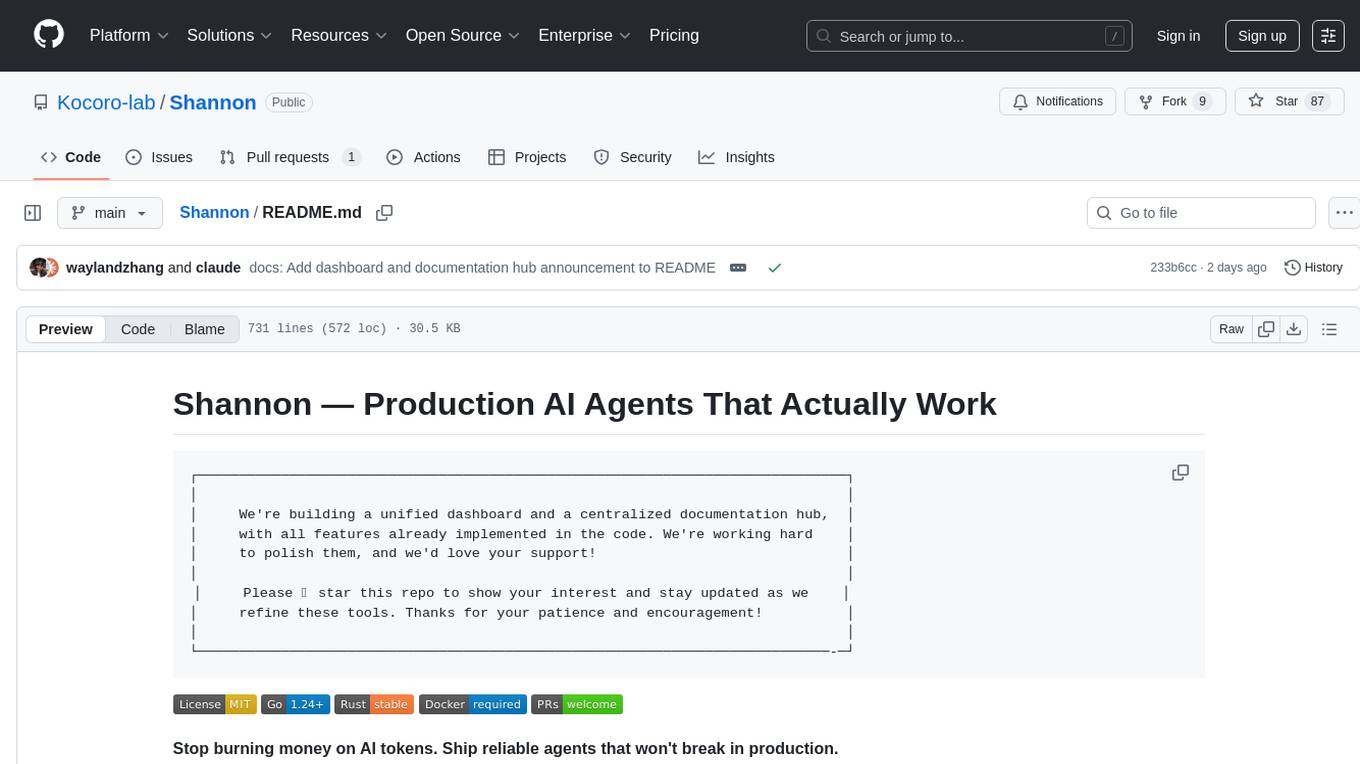Click the Notifications bell button

(x=1058, y=101)
